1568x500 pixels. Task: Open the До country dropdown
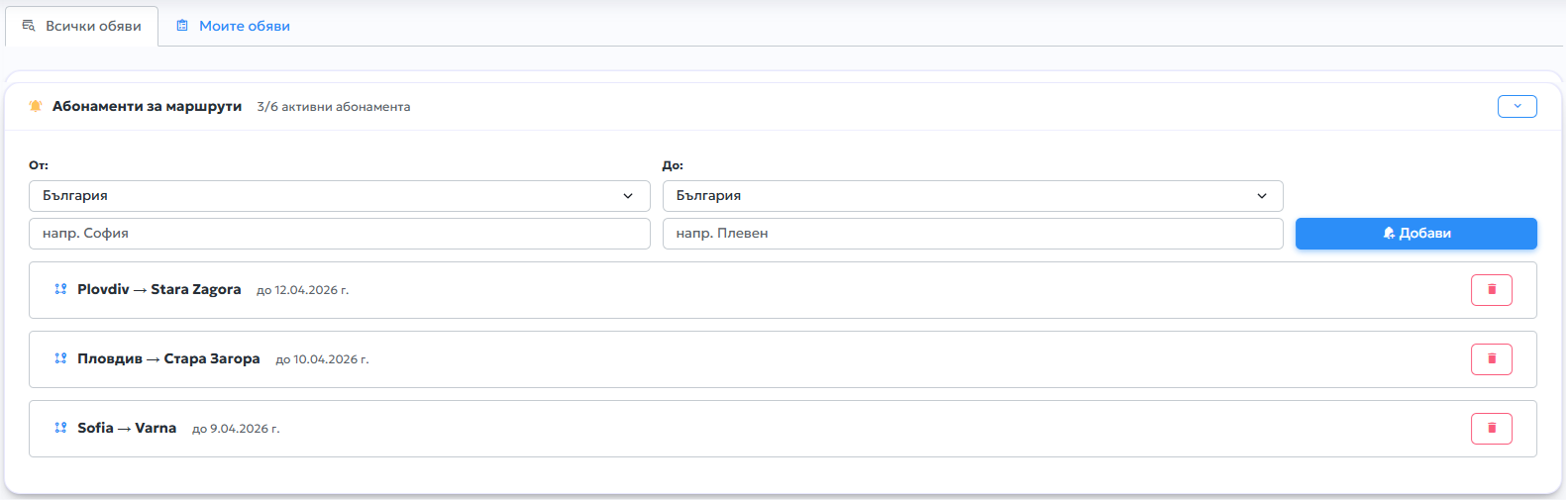973,196
